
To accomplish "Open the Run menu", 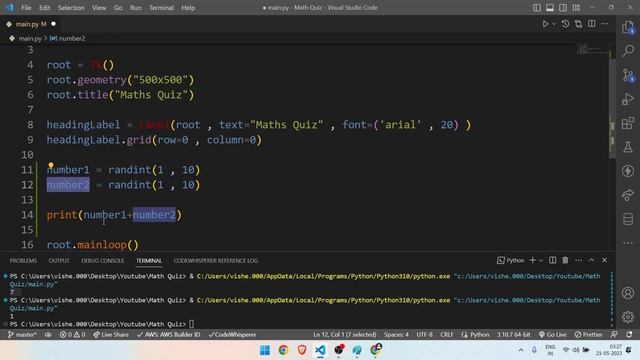I will [x=136, y=8].
